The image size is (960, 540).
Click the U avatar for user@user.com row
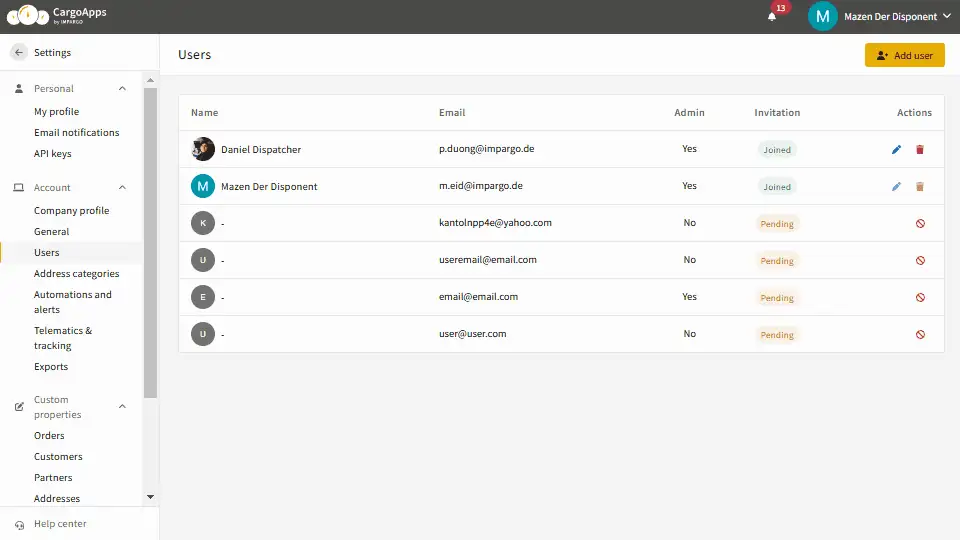pos(203,334)
